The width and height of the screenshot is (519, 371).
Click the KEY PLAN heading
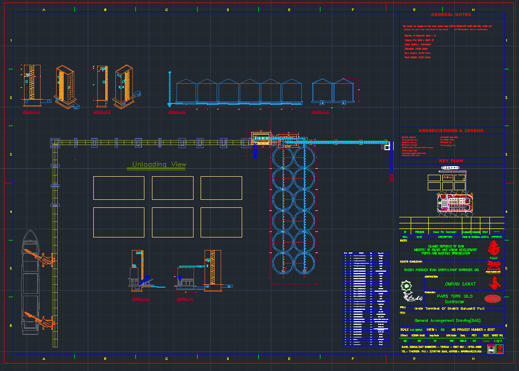(451, 161)
